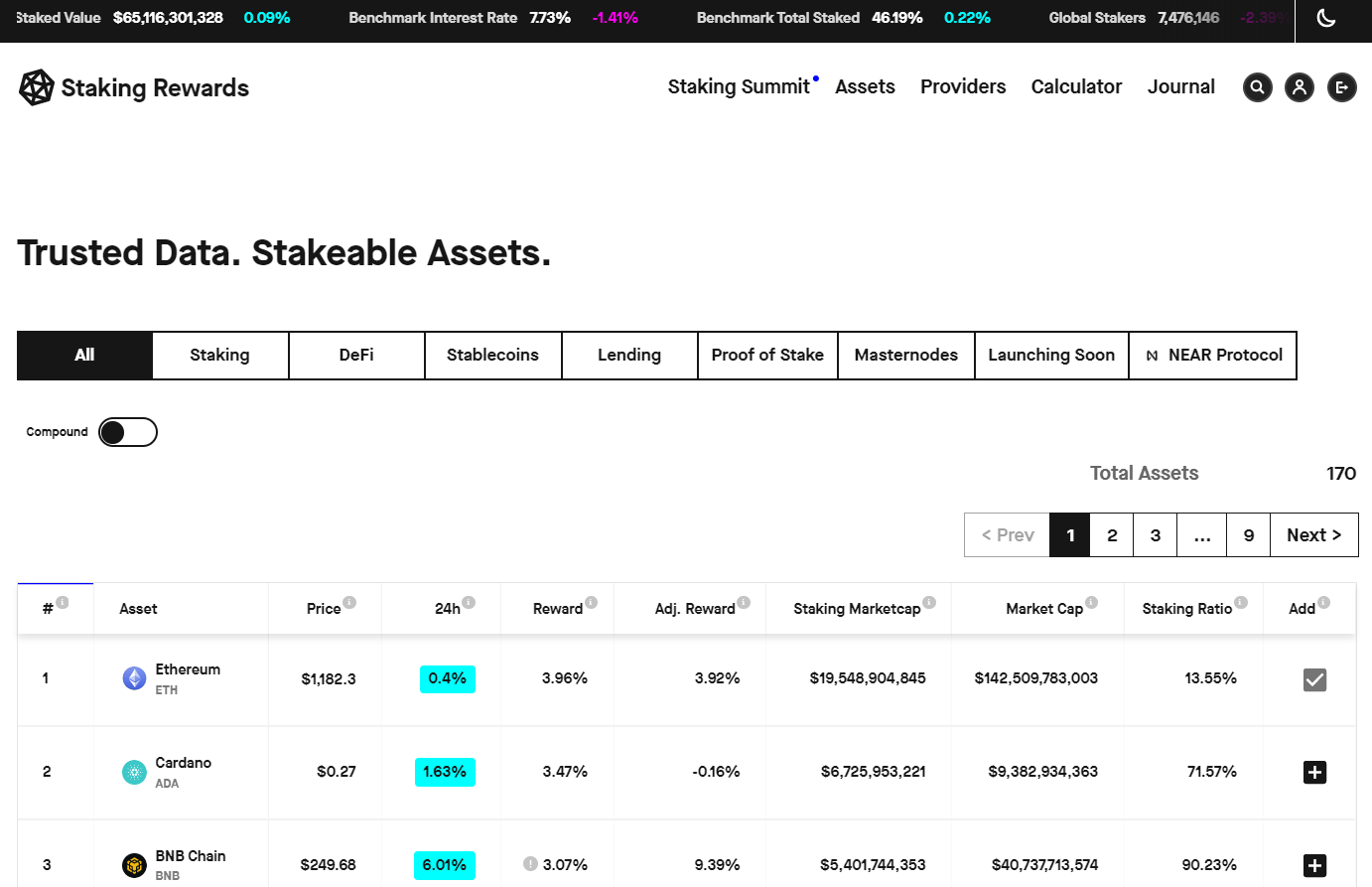The image size is (1372, 887).
Task: Show info for the Adj. Reward column
Action: (744, 603)
